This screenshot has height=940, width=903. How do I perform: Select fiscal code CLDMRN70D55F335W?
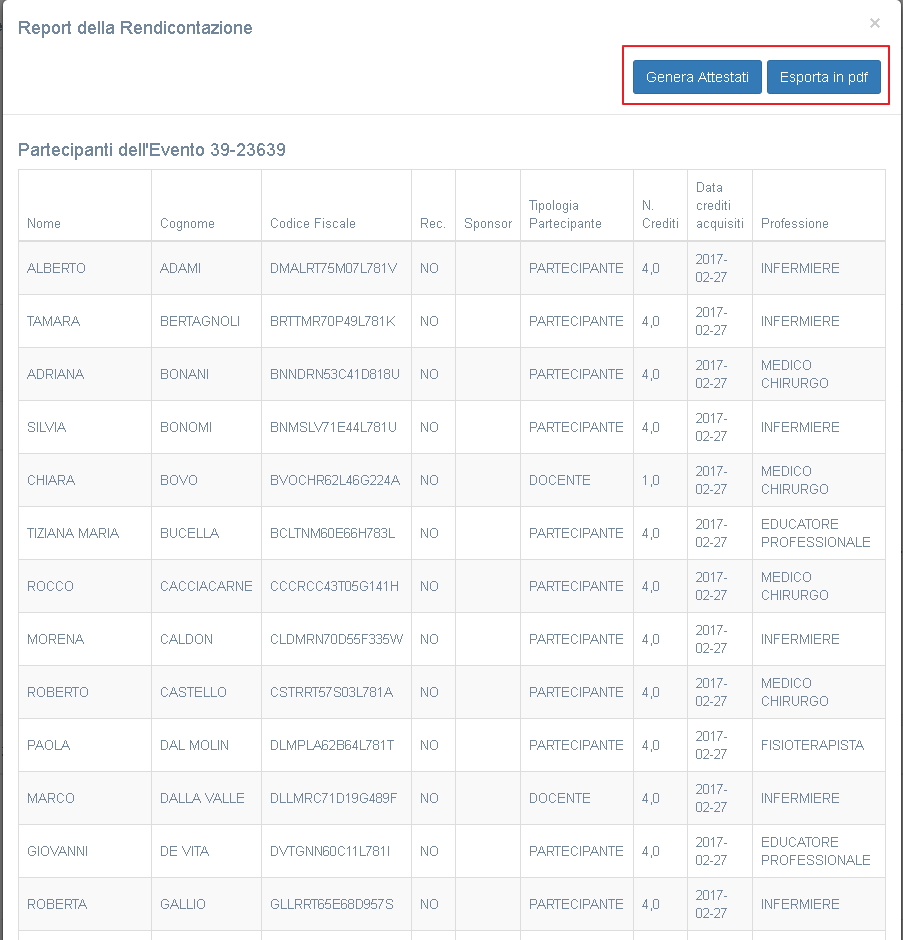pyautogui.click(x=336, y=639)
